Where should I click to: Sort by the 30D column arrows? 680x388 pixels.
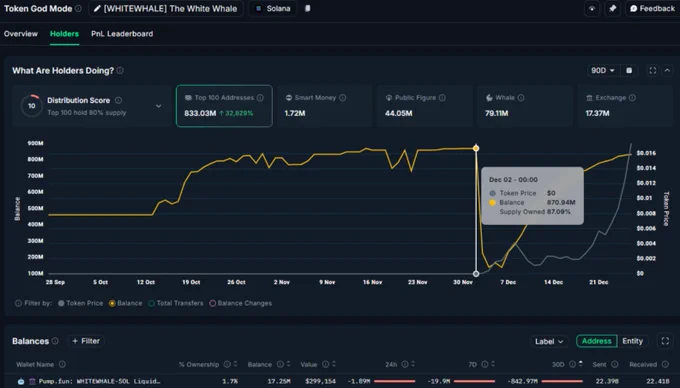coord(581,364)
